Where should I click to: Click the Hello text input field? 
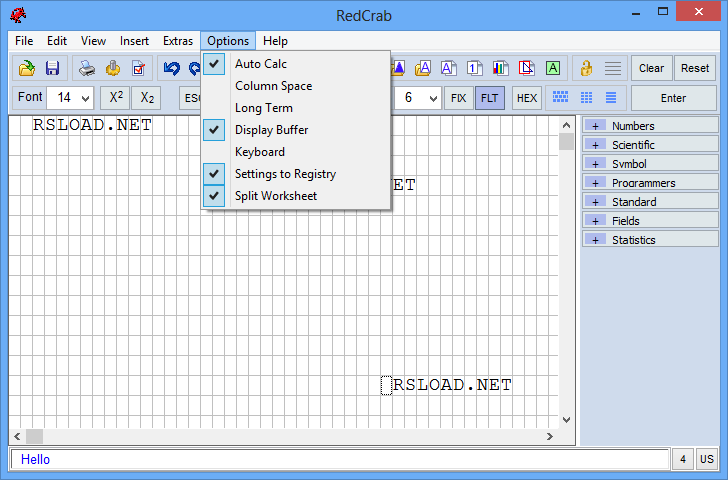point(339,459)
